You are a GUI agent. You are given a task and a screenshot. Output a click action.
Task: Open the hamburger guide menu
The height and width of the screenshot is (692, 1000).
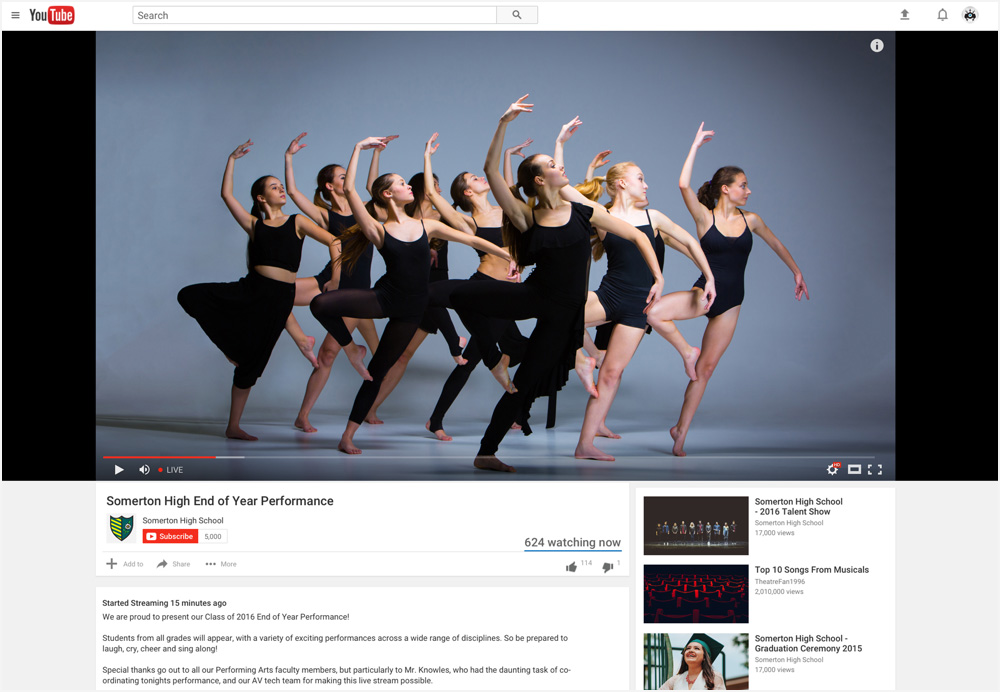[x=15, y=15]
